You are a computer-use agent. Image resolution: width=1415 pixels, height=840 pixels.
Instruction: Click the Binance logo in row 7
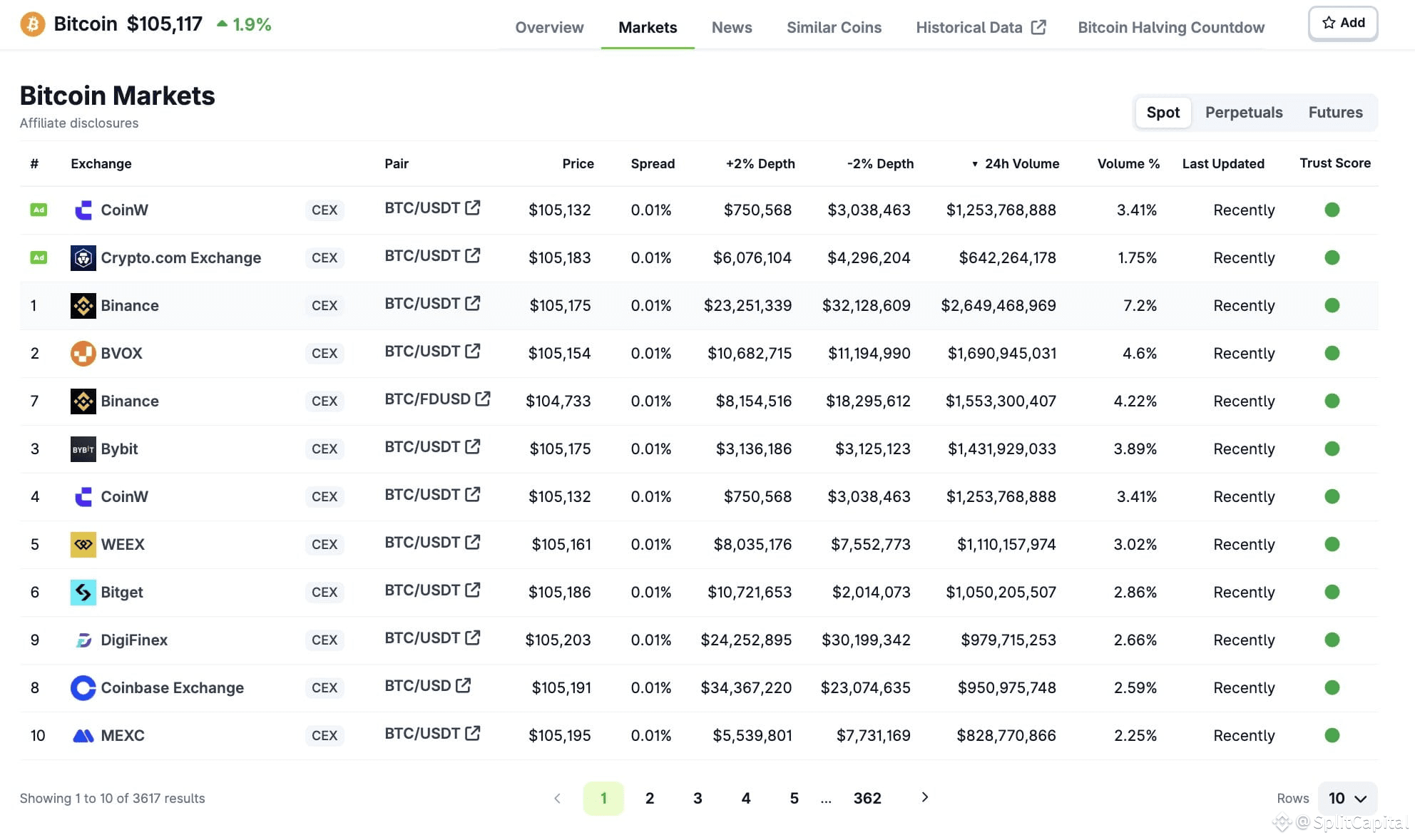83,401
